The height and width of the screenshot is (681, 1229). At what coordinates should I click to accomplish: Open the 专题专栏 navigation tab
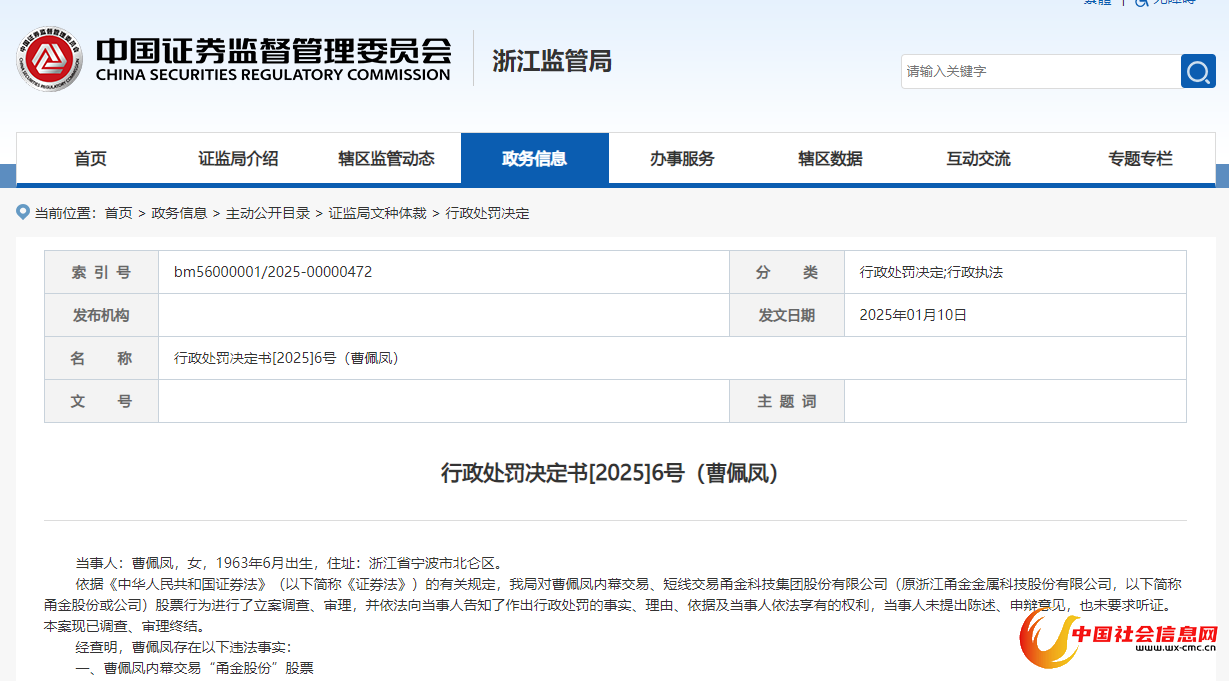coord(1140,158)
